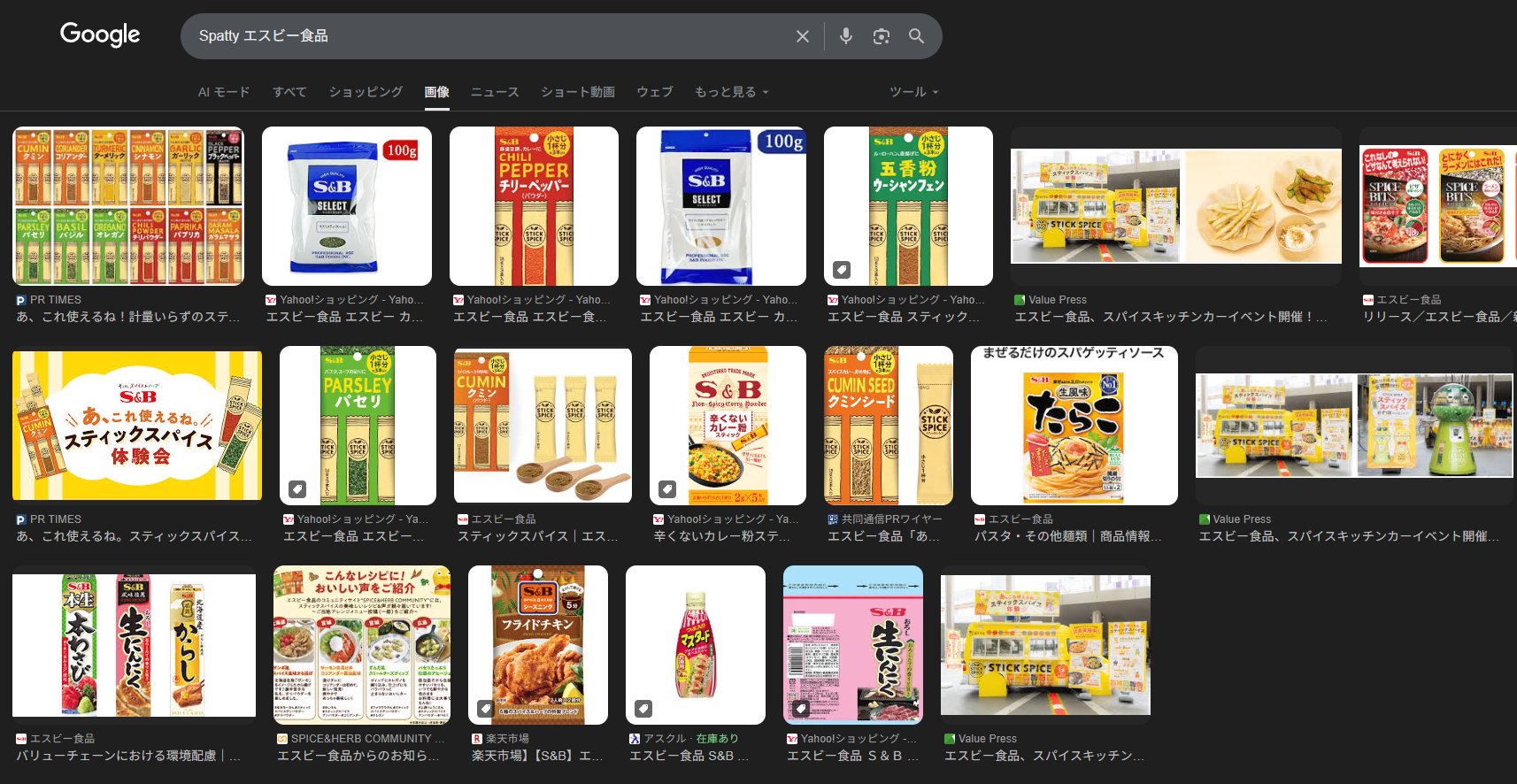Click inside the search input field

pos(487,36)
